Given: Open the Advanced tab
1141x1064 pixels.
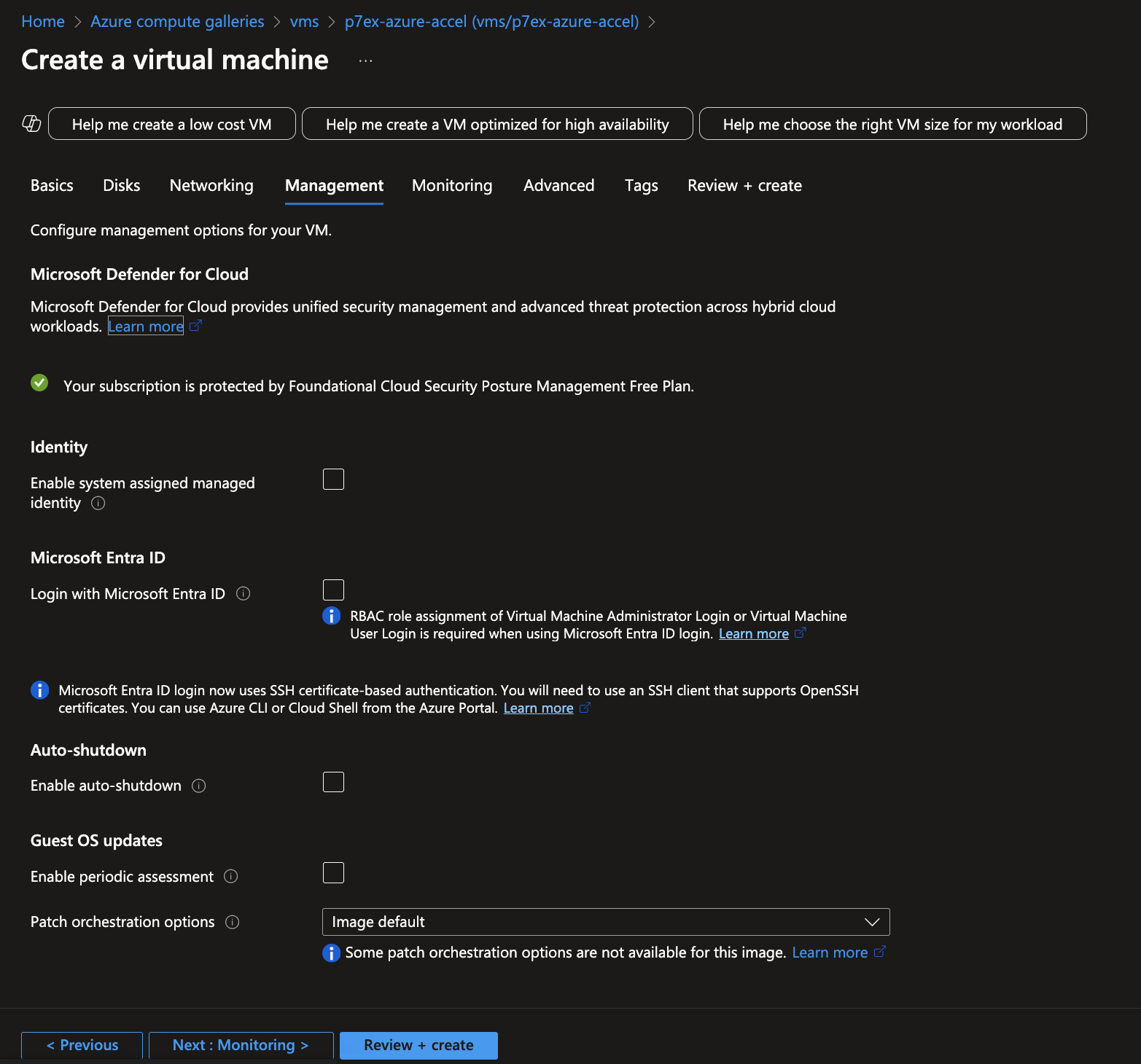Looking at the screenshot, I should pos(558,186).
